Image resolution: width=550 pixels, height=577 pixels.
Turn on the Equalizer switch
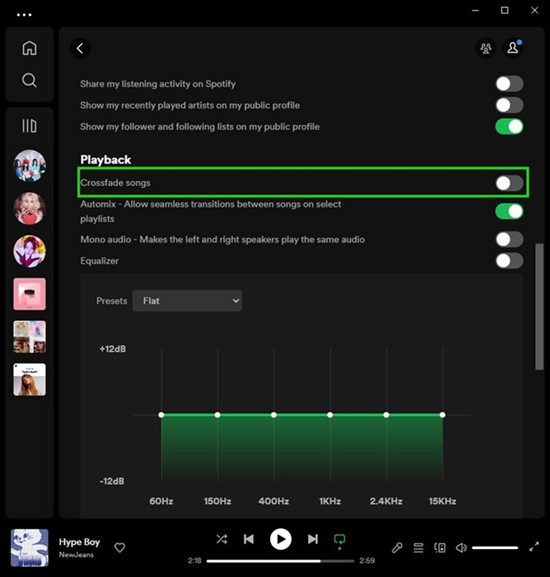[x=509, y=261]
